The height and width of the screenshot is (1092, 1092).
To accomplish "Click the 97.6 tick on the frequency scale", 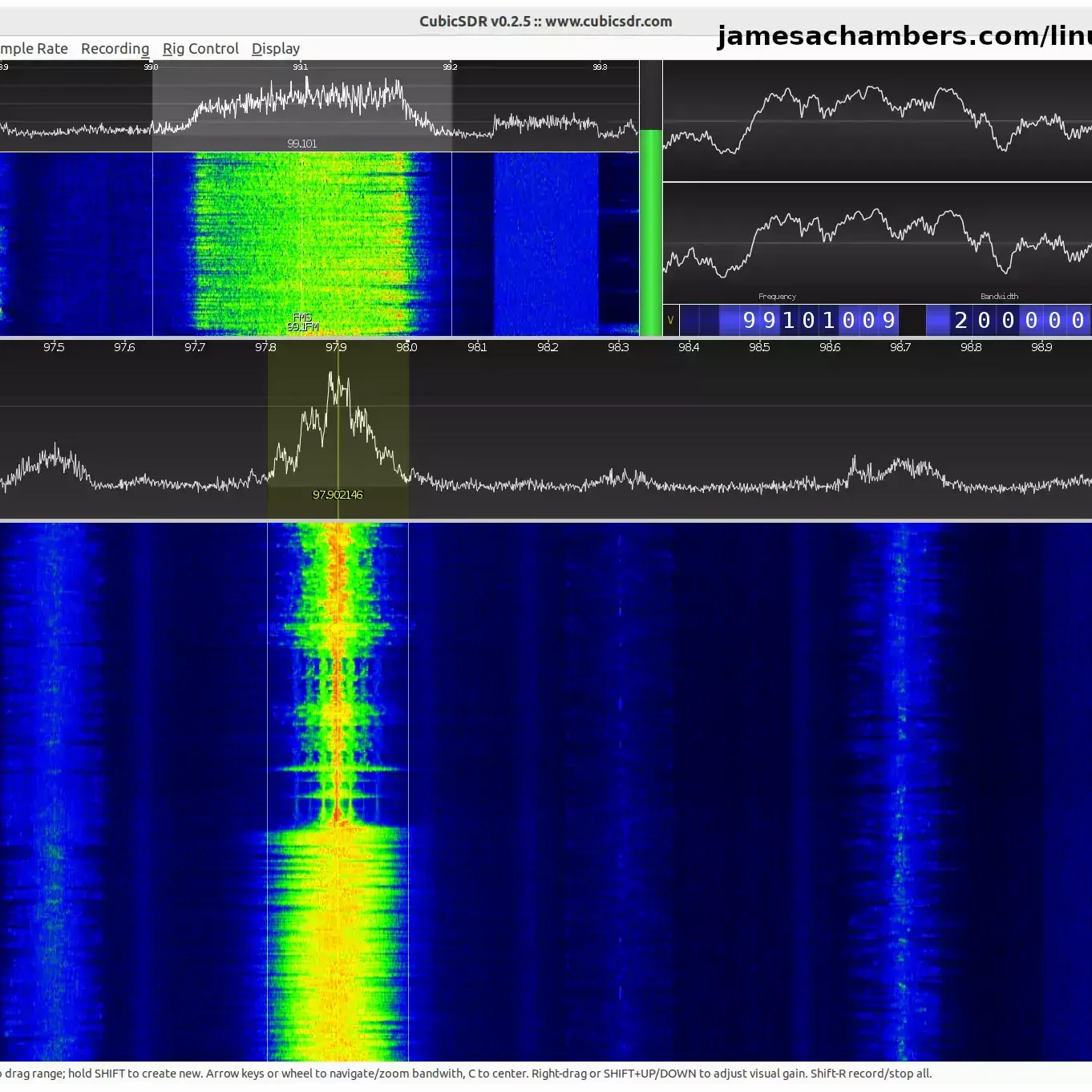I will click(124, 347).
